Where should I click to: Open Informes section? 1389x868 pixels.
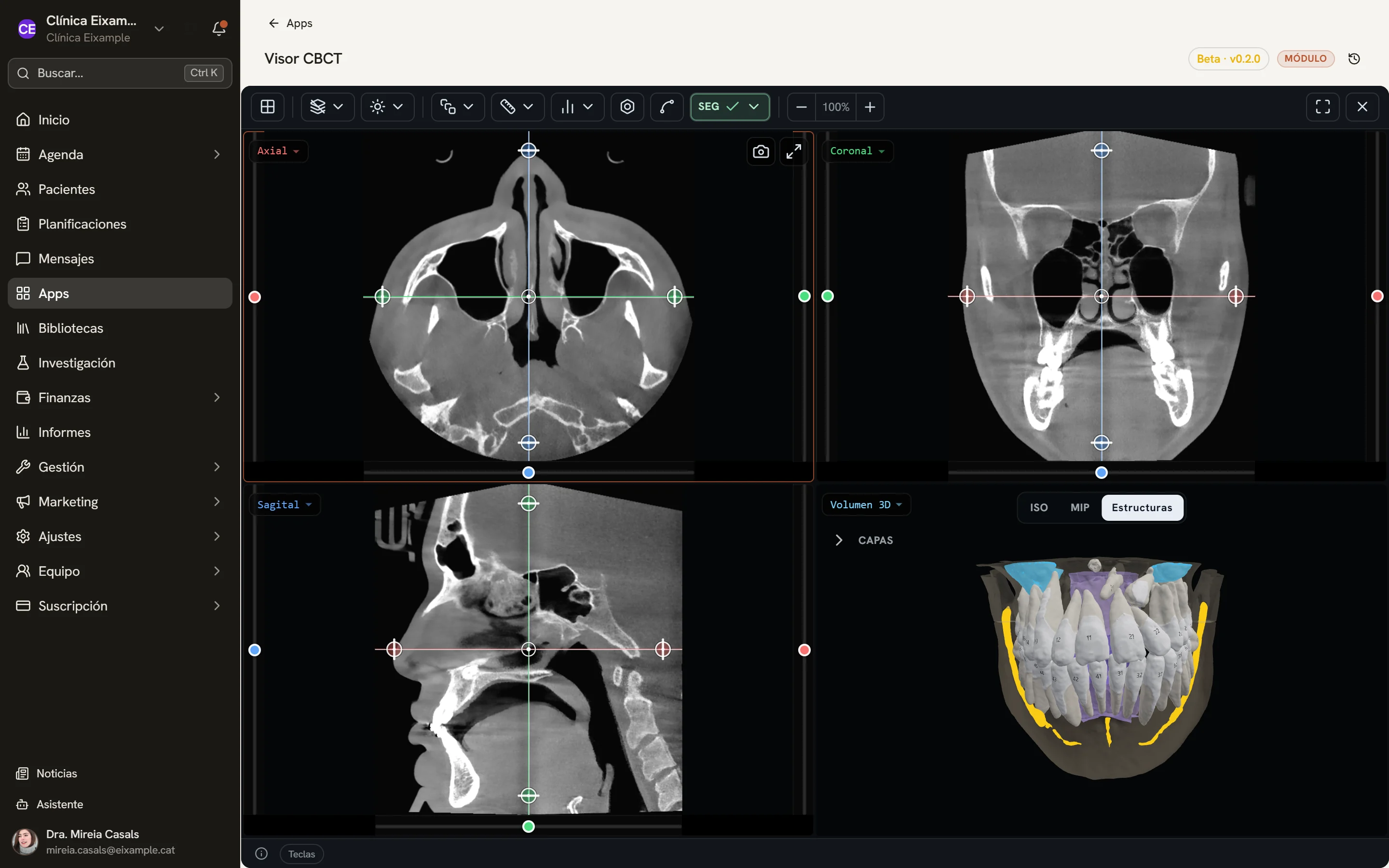click(120, 432)
